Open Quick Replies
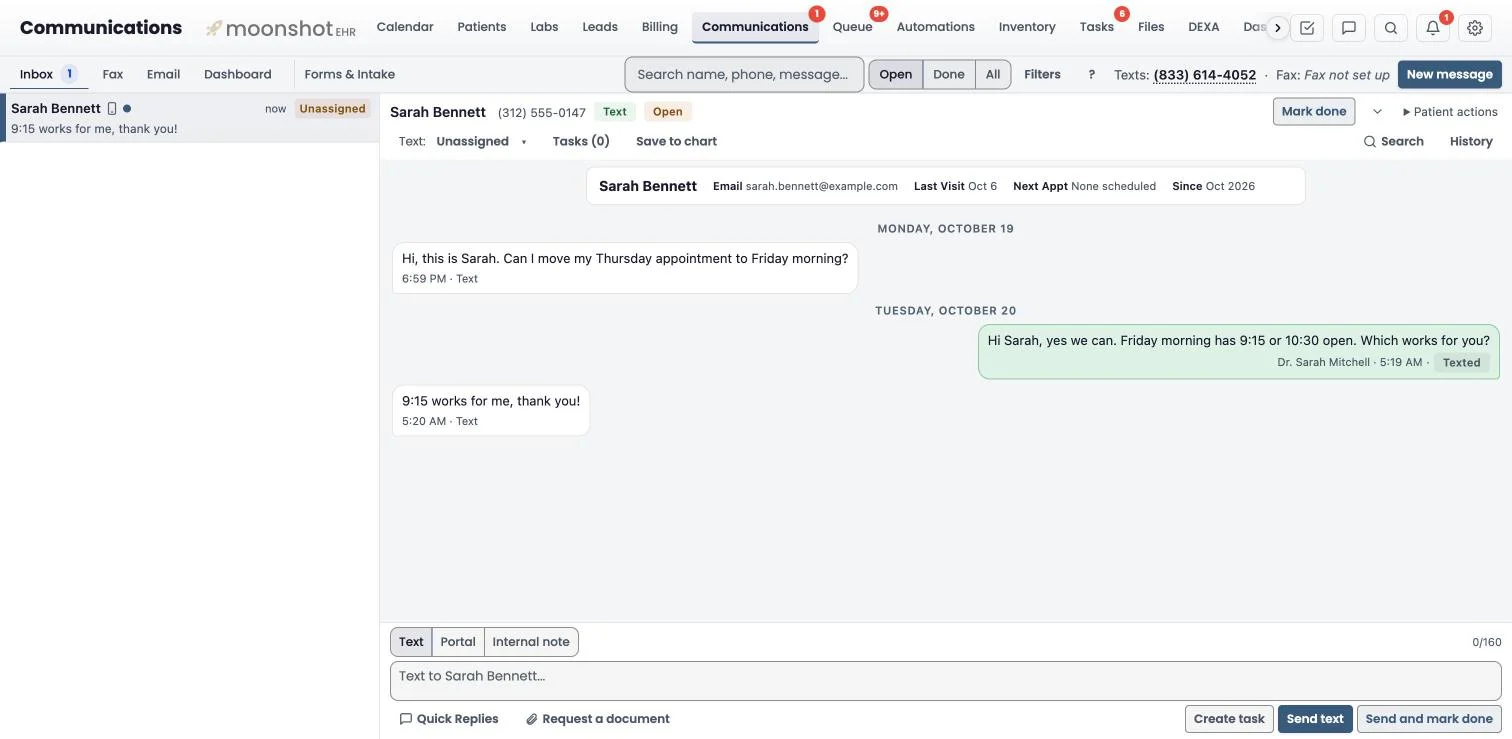The image size is (1512, 739). pyautogui.click(x=448, y=719)
